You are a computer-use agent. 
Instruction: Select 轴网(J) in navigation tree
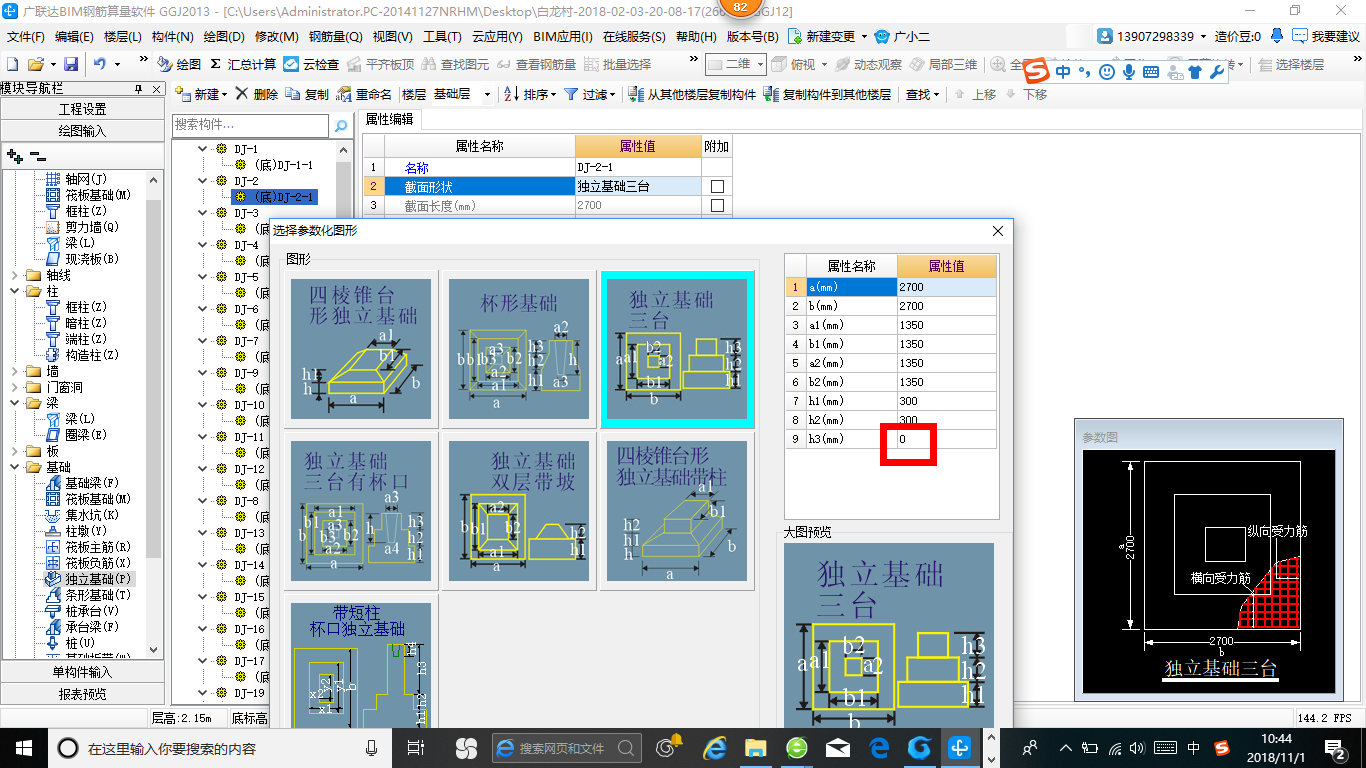tap(88, 179)
